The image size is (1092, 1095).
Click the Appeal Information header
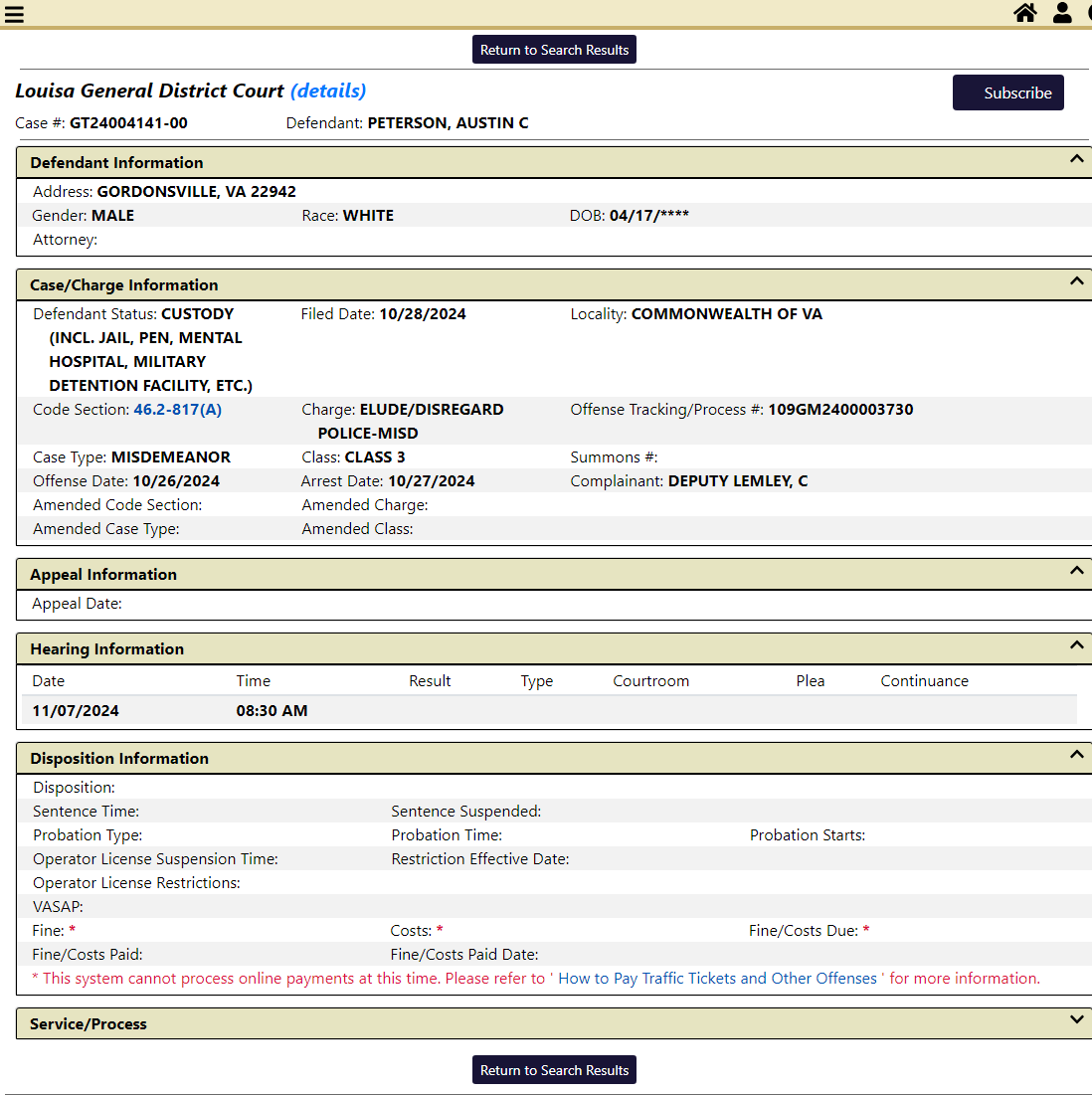click(x=554, y=575)
